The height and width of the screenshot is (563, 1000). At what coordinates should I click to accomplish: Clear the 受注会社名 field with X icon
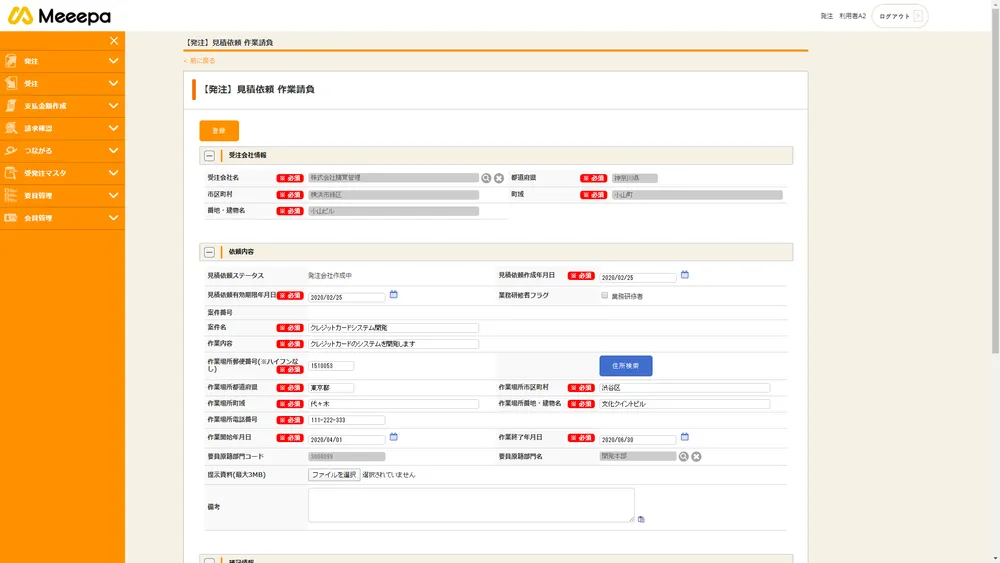point(499,178)
